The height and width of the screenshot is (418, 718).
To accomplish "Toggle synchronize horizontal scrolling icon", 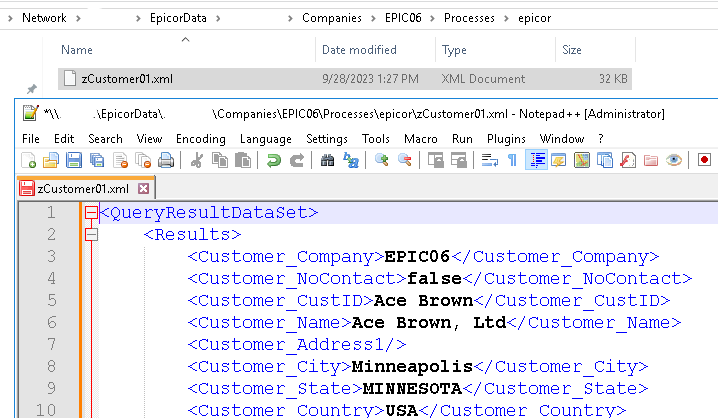I will click(x=459, y=160).
